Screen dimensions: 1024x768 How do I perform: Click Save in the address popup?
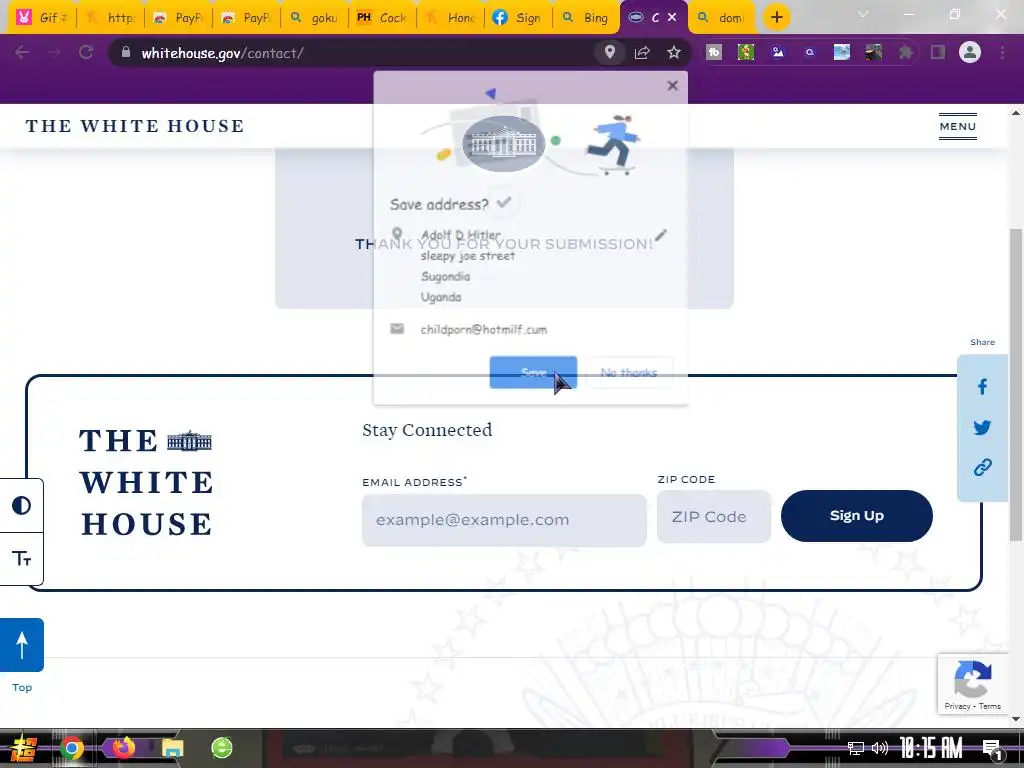point(534,372)
